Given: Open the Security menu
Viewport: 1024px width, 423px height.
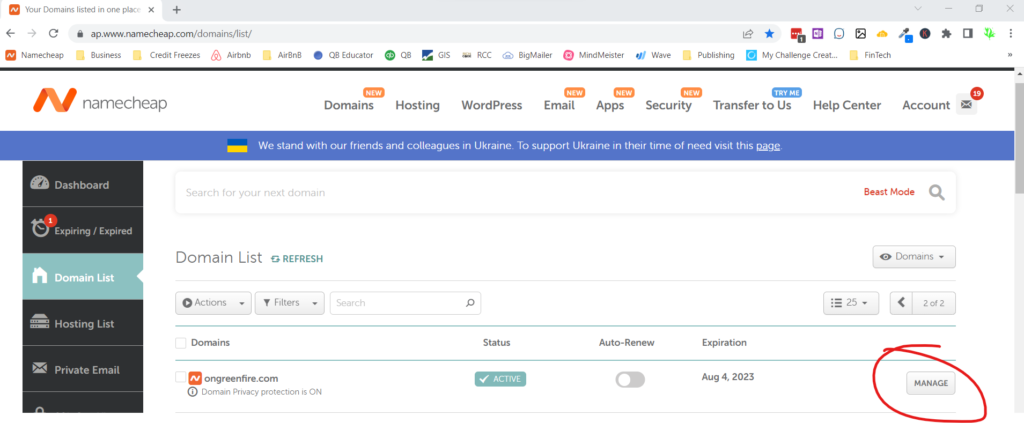Looking at the screenshot, I should pos(668,105).
